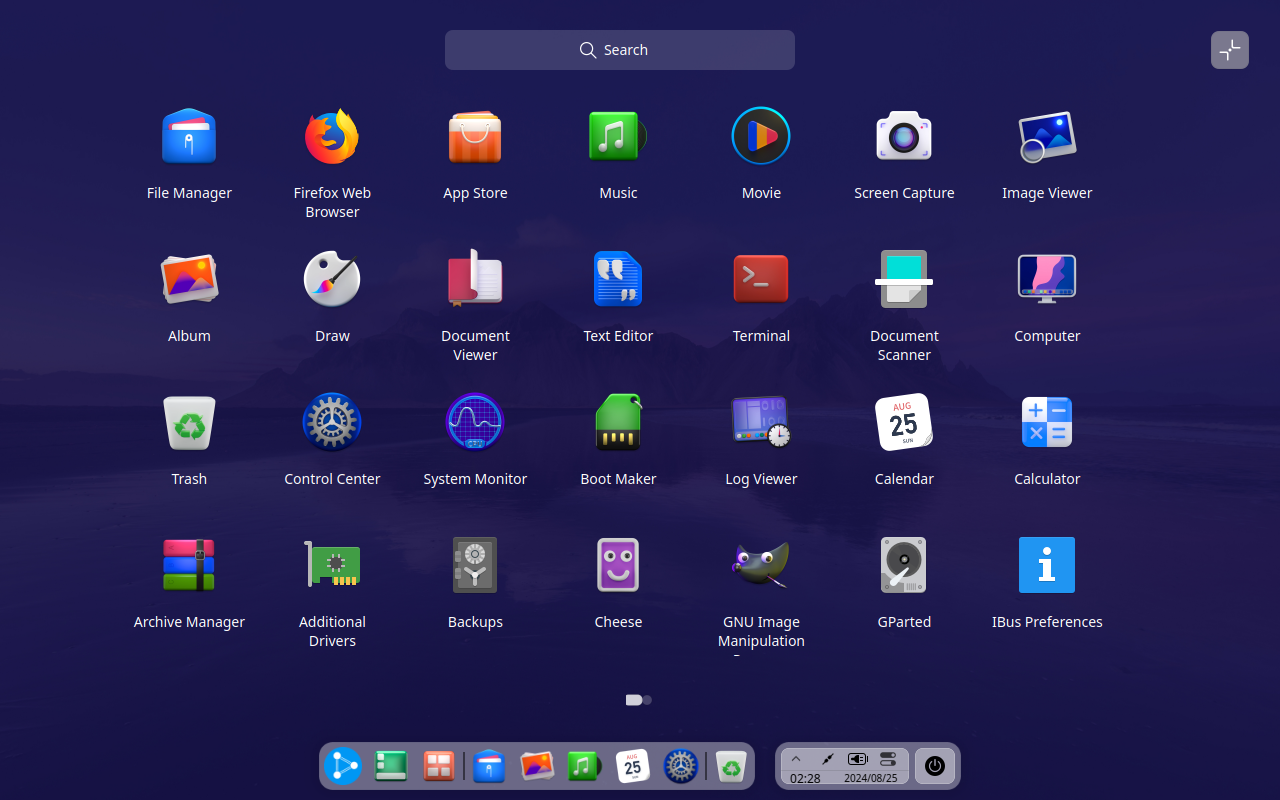Image resolution: width=1280 pixels, height=800 pixels.
Task: Start the Screen Capture tool
Action: click(904, 136)
